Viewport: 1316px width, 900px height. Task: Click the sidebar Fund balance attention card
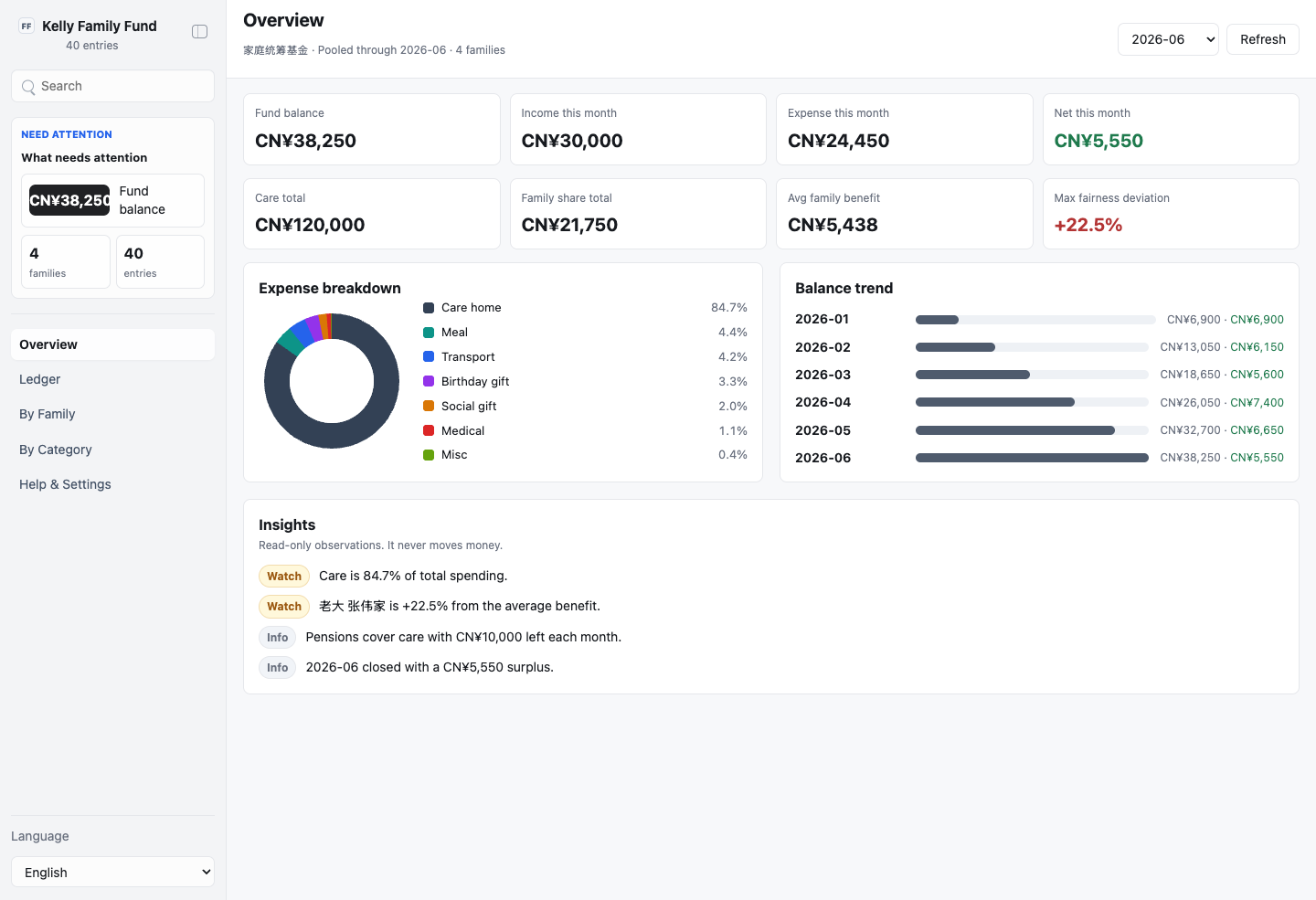112,200
